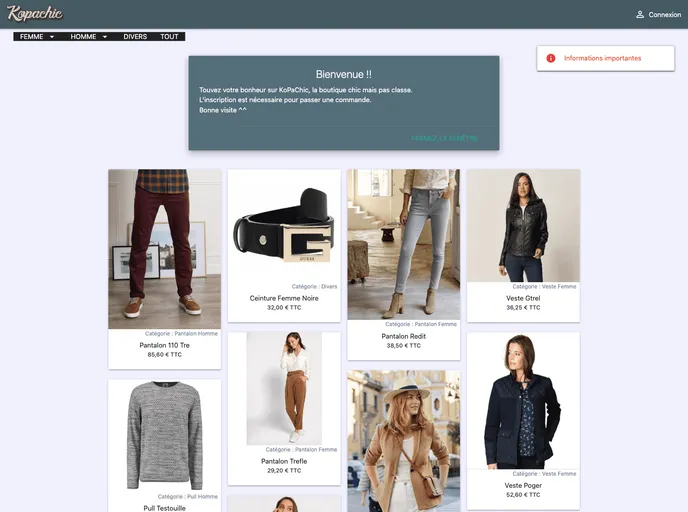688x512 pixels.
Task: Open the Pull Testouille grey sweater image
Action: click(165, 436)
